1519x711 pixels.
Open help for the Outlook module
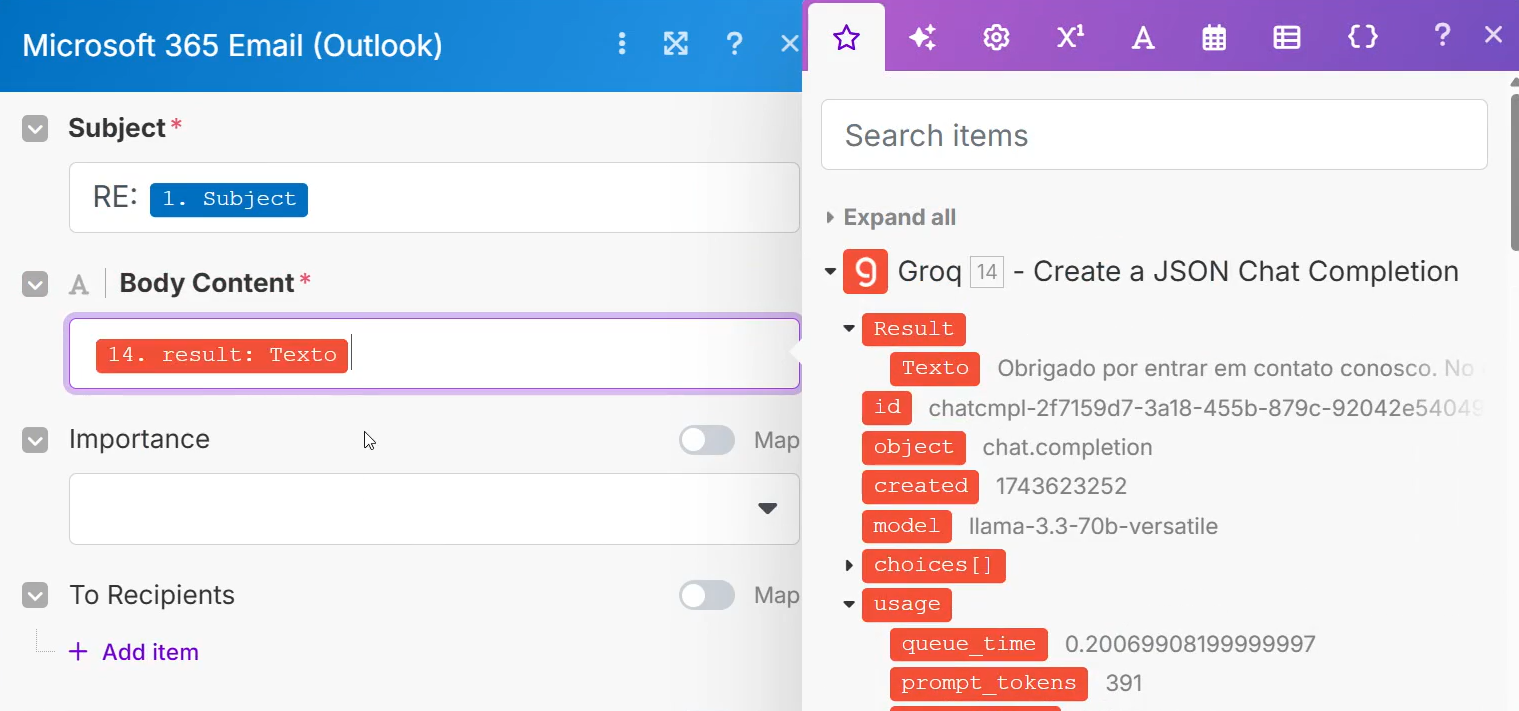tap(734, 43)
